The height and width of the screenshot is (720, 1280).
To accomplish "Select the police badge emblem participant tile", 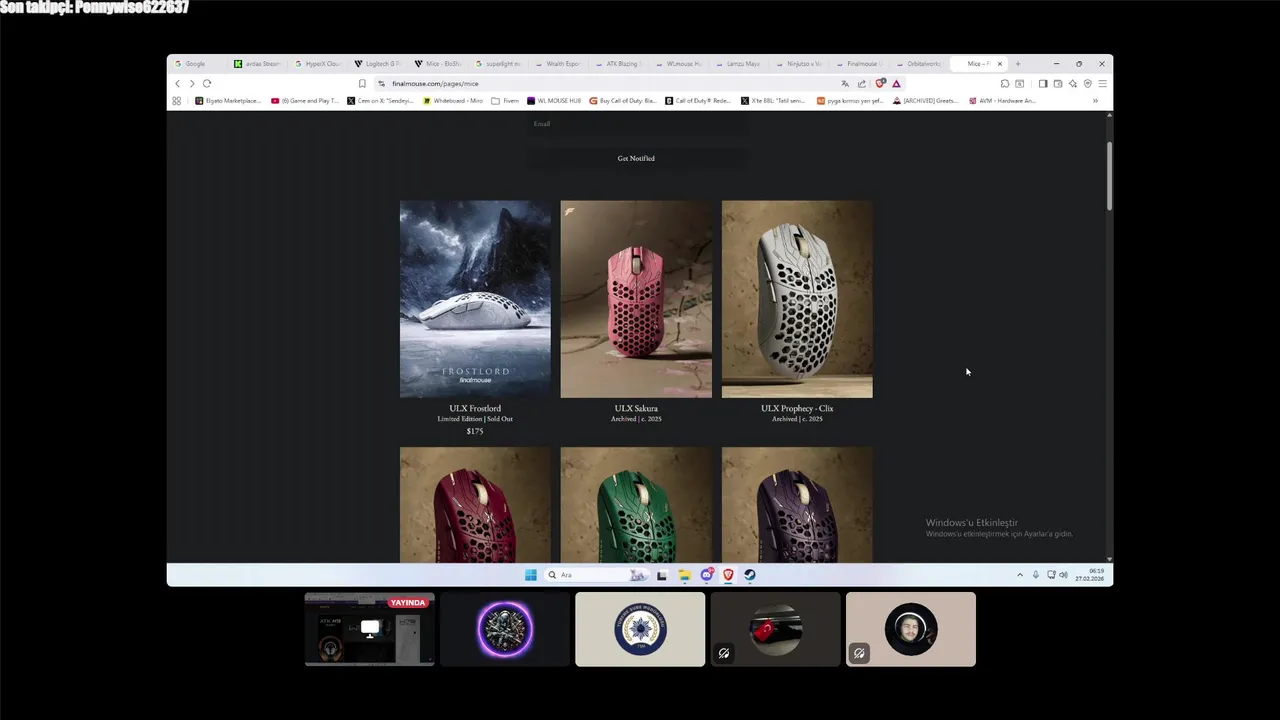I will 640,629.
